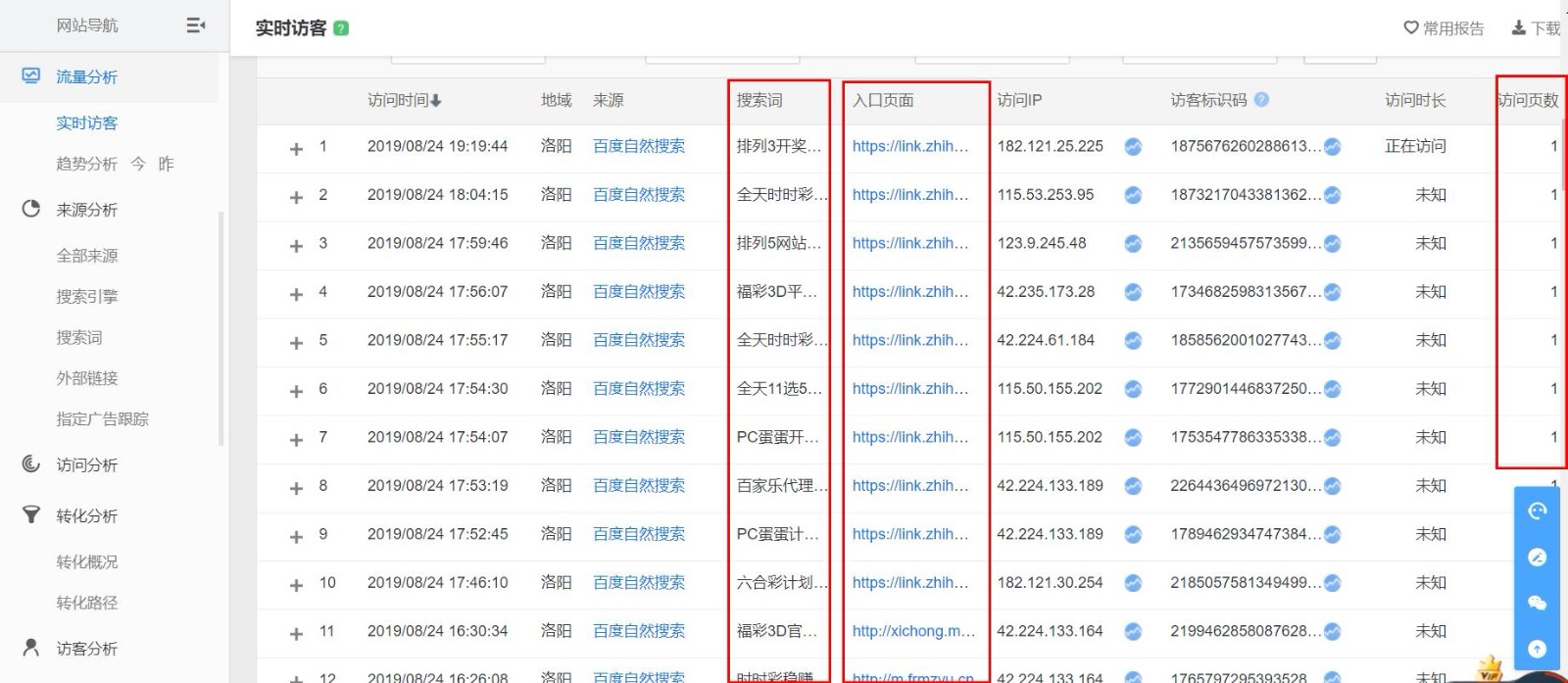This screenshot has width=1568, height=683.
Task: Open the WeChat floating icon
Action: (x=1537, y=603)
